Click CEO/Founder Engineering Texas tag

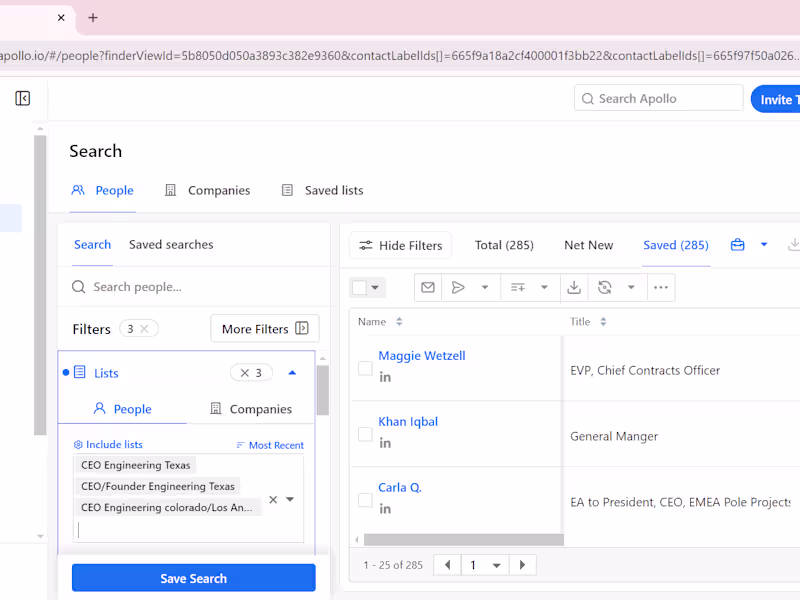158,486
